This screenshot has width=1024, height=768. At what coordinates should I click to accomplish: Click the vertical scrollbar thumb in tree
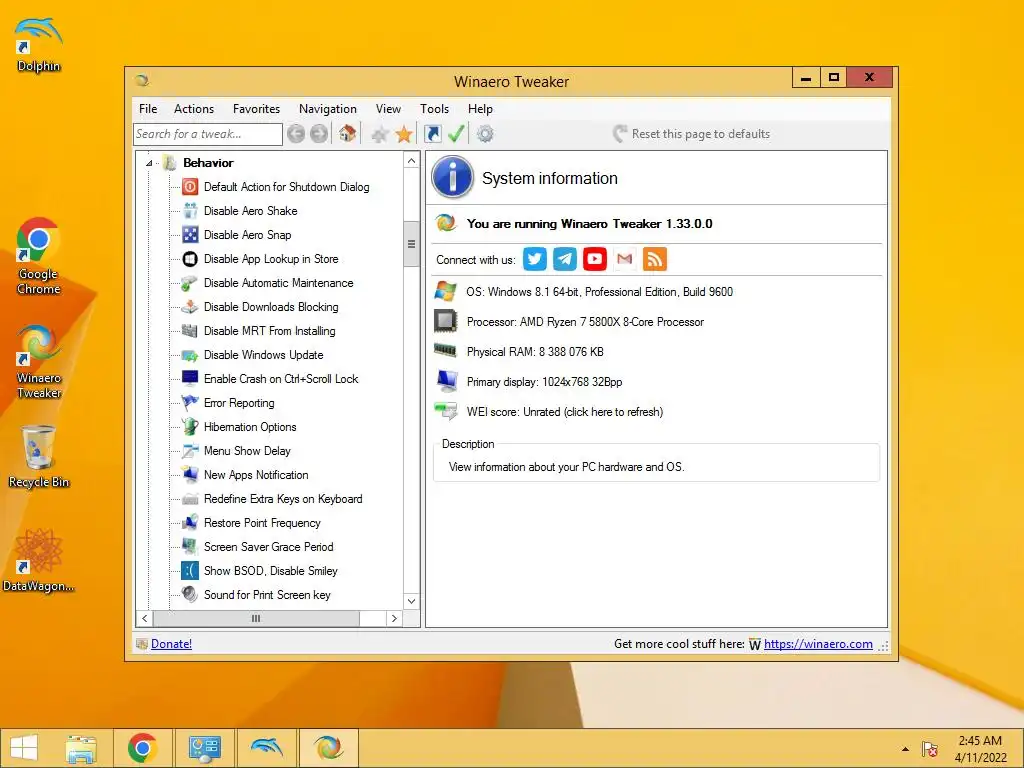[x=411, y=244]
